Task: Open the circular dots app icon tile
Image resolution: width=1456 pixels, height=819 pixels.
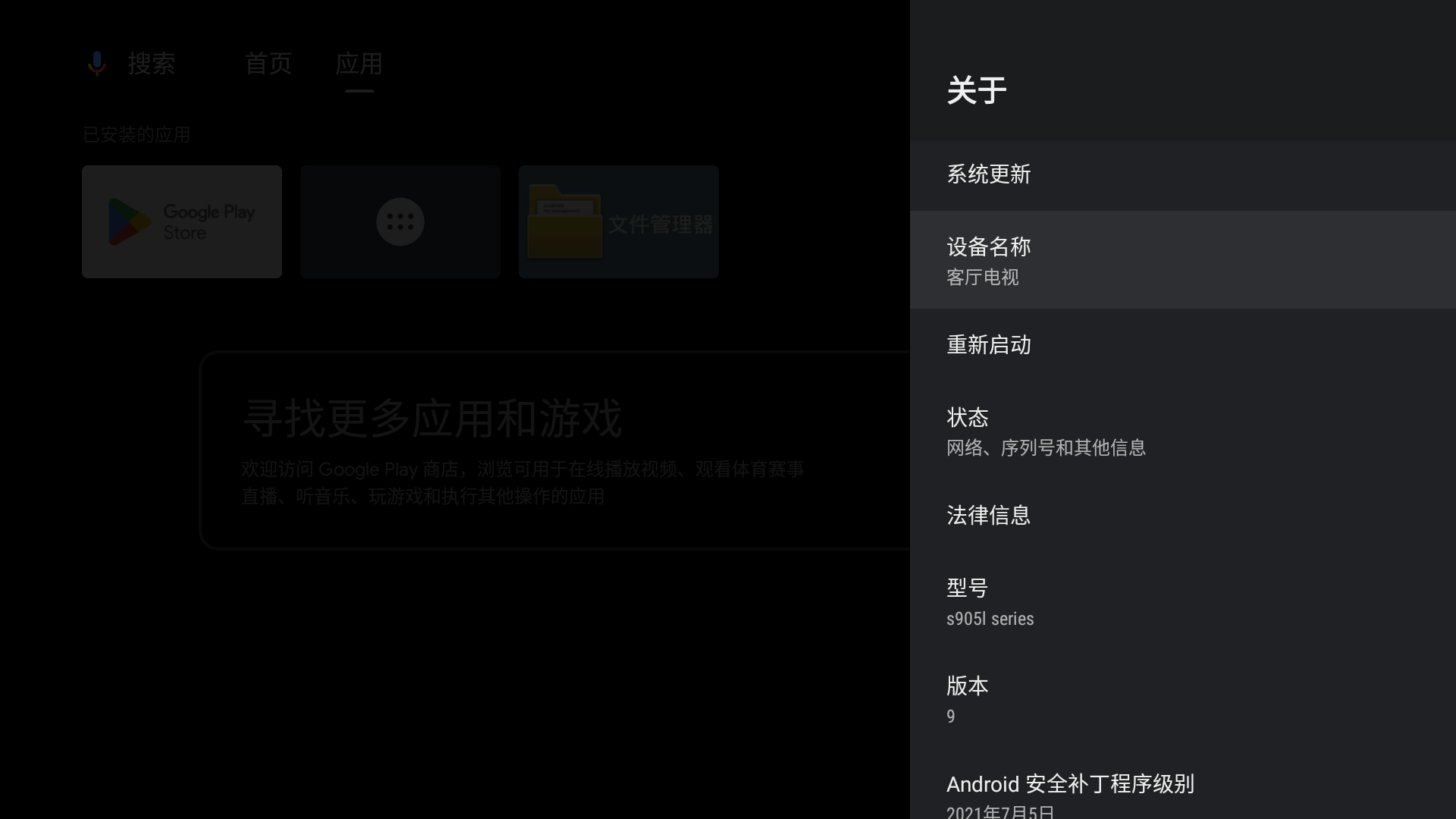Action: pyautogui.click(x=400, y=221)
